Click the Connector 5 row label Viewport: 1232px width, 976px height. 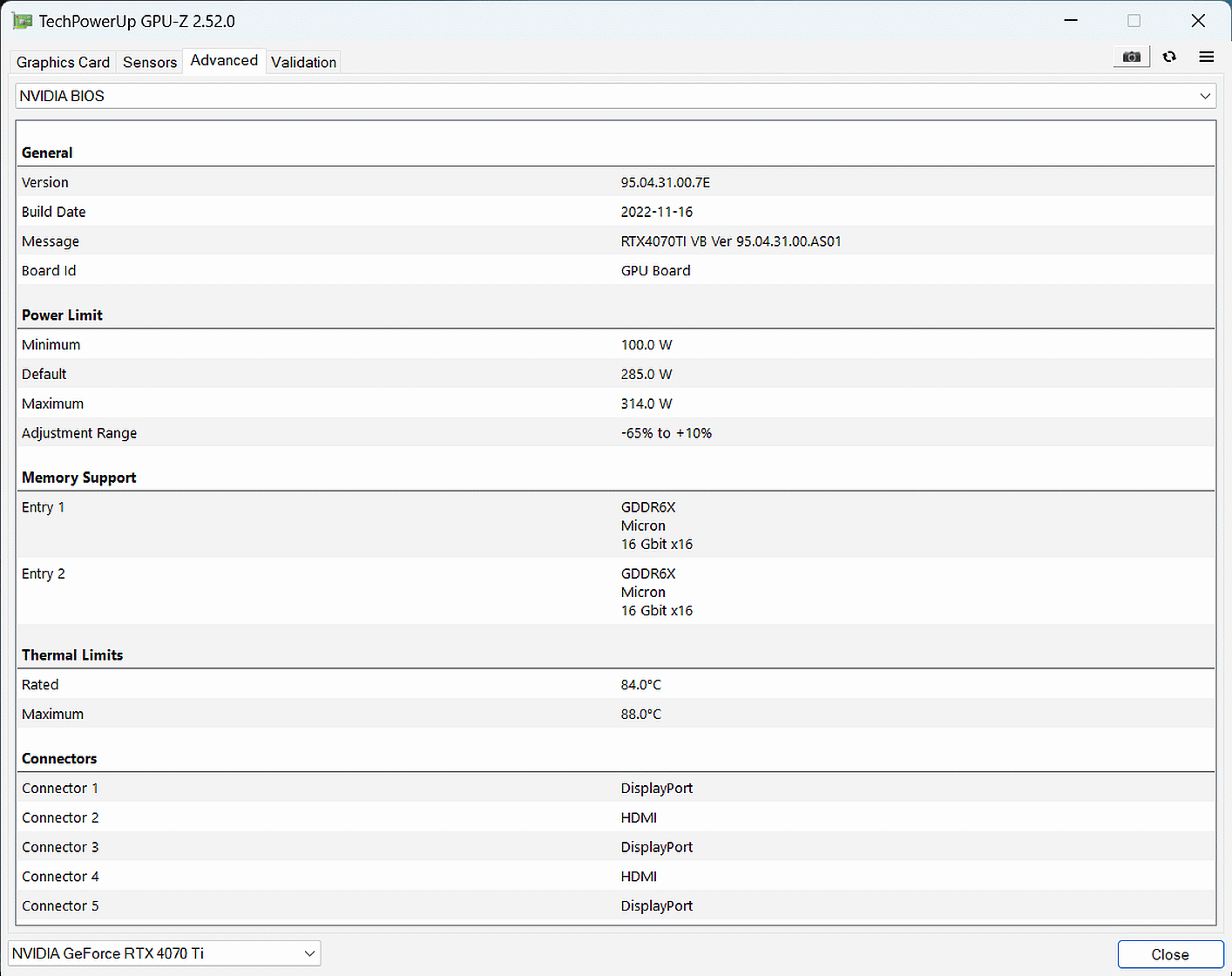(x=60, y=906)
